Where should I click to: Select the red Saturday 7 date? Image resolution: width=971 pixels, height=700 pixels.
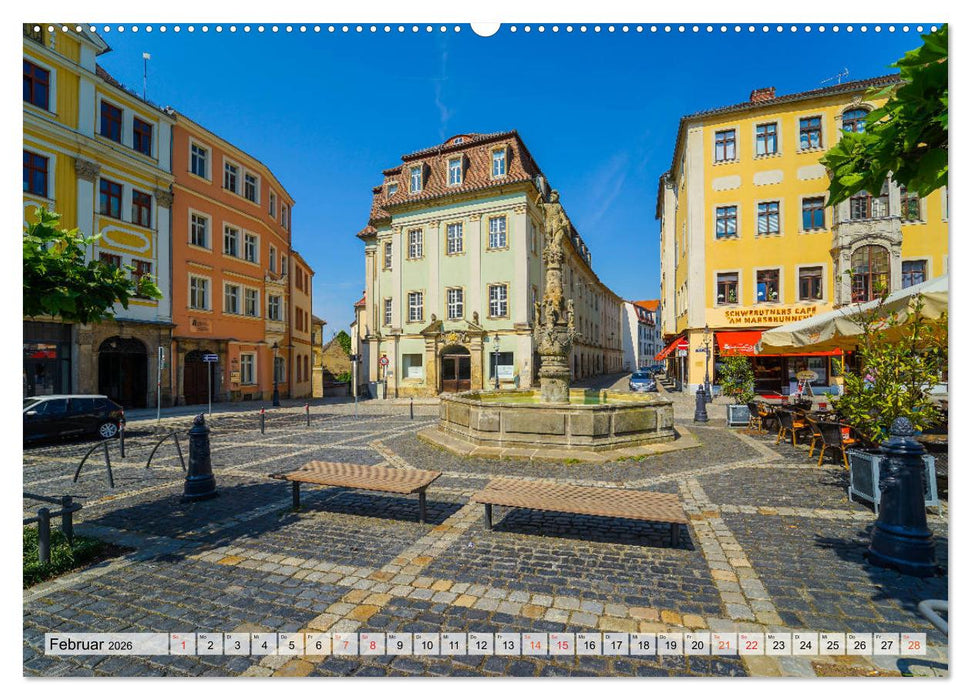tap(346, 647)
